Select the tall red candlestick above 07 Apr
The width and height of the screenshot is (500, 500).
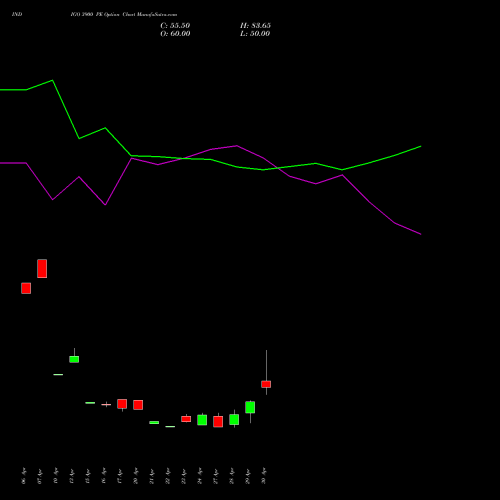click(42, 268)
